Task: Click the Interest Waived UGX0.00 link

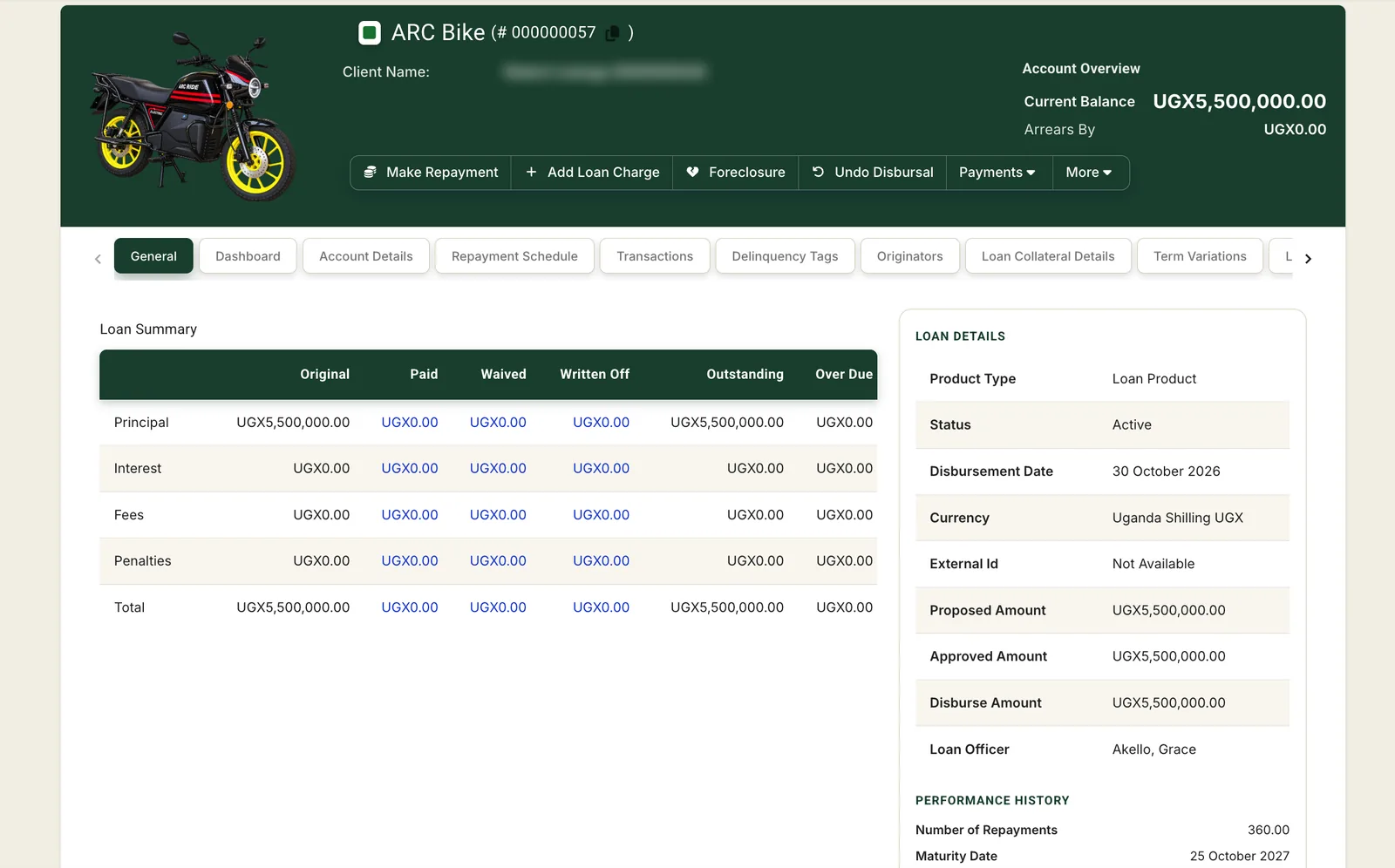Action: click(x=498, y=469)
